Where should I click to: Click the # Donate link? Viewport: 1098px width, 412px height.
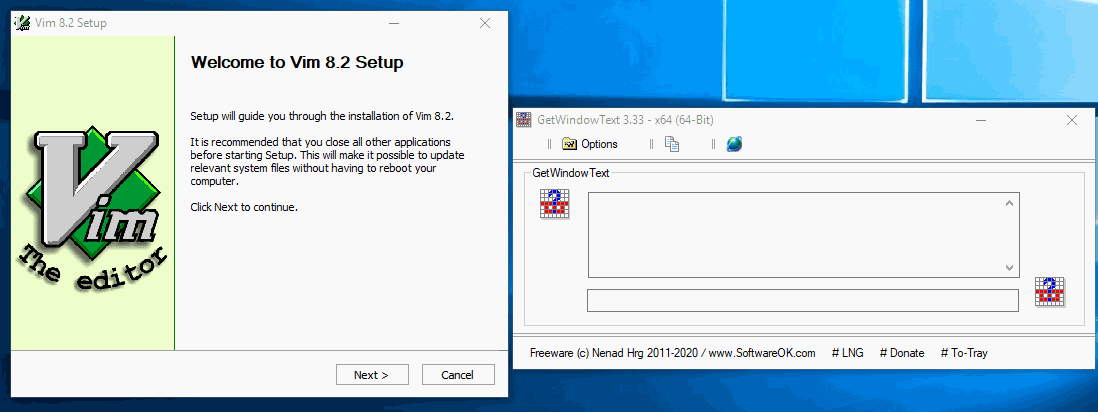[901, 353]
